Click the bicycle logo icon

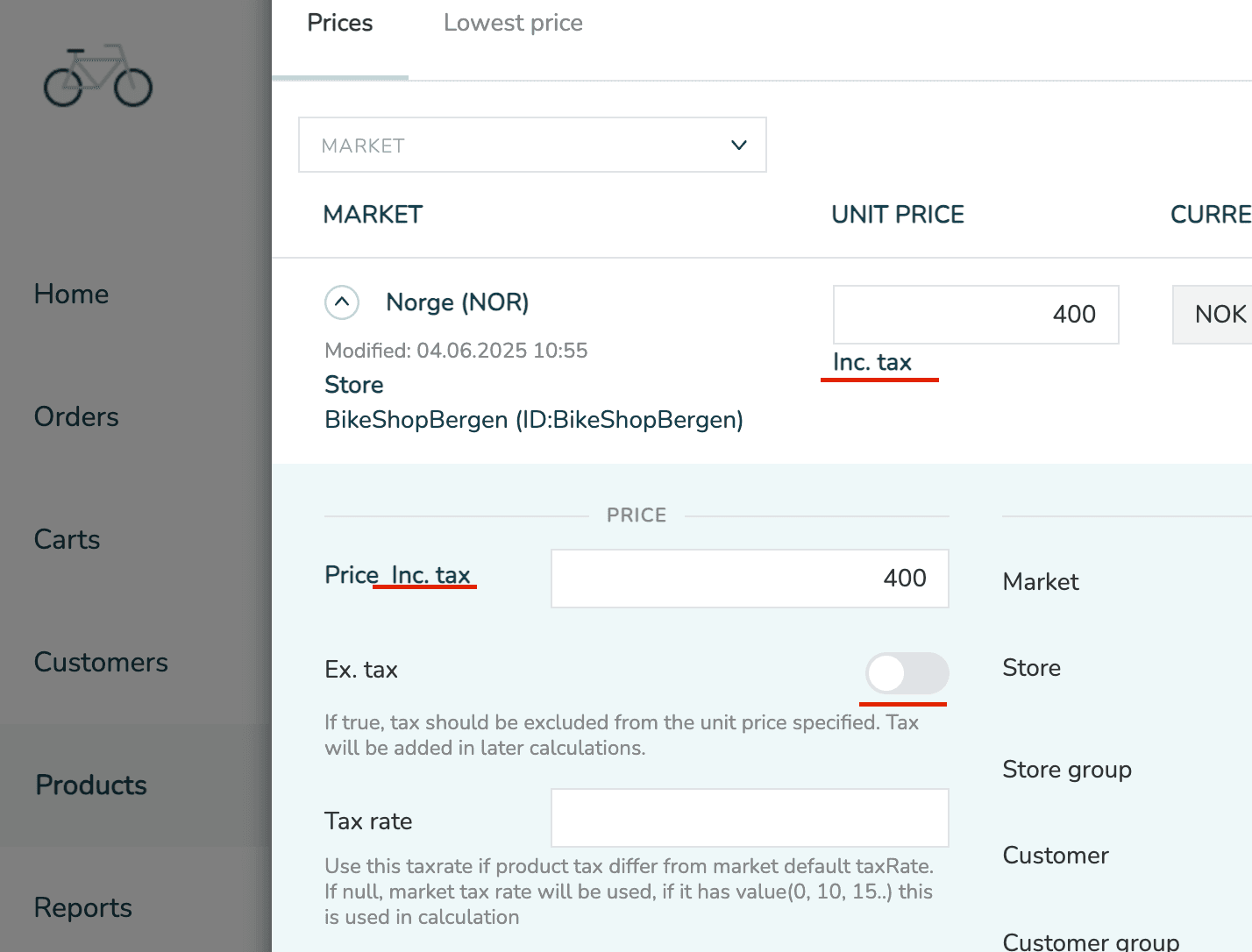click(98, 76)
